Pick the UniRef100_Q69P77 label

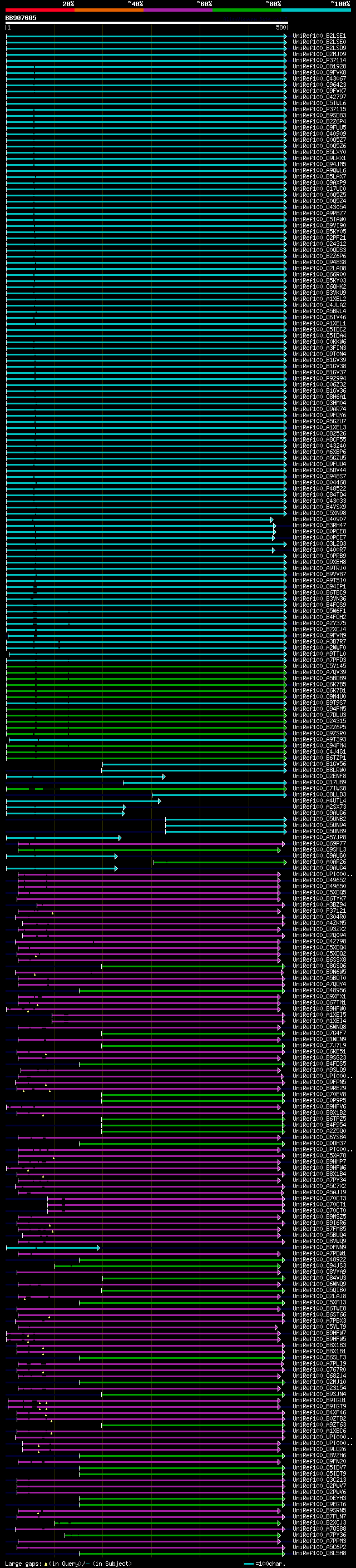click(x=319, y=844)
